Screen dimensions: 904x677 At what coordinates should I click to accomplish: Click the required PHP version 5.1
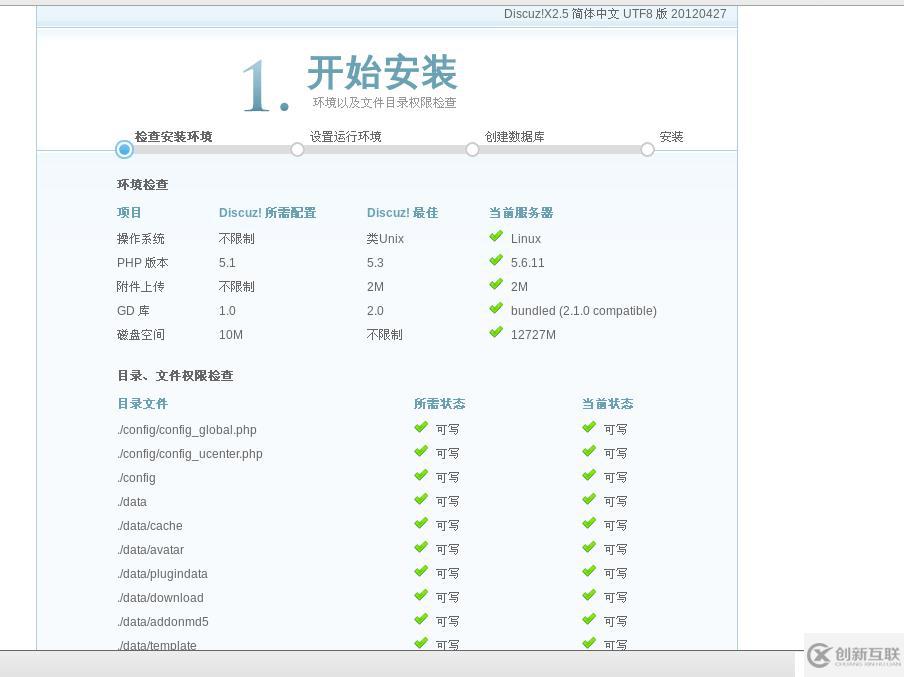point(227,263)
